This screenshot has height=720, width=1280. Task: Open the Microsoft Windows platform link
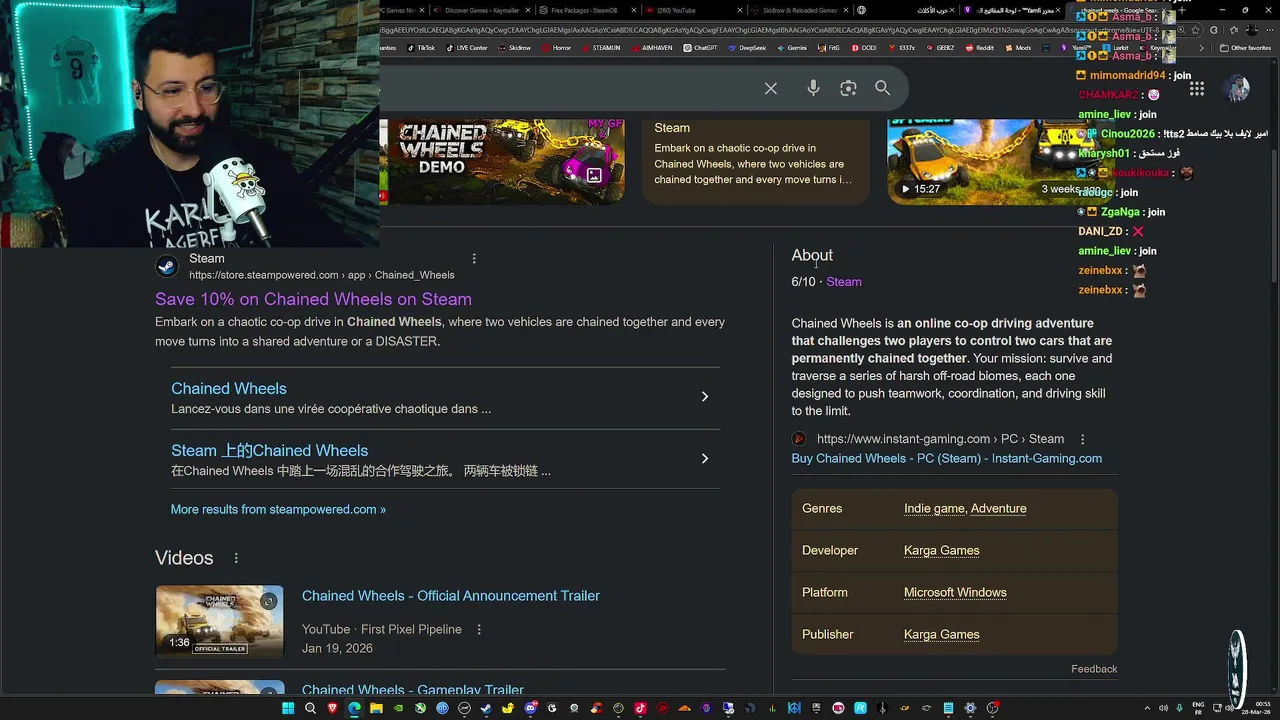(955, 593)
